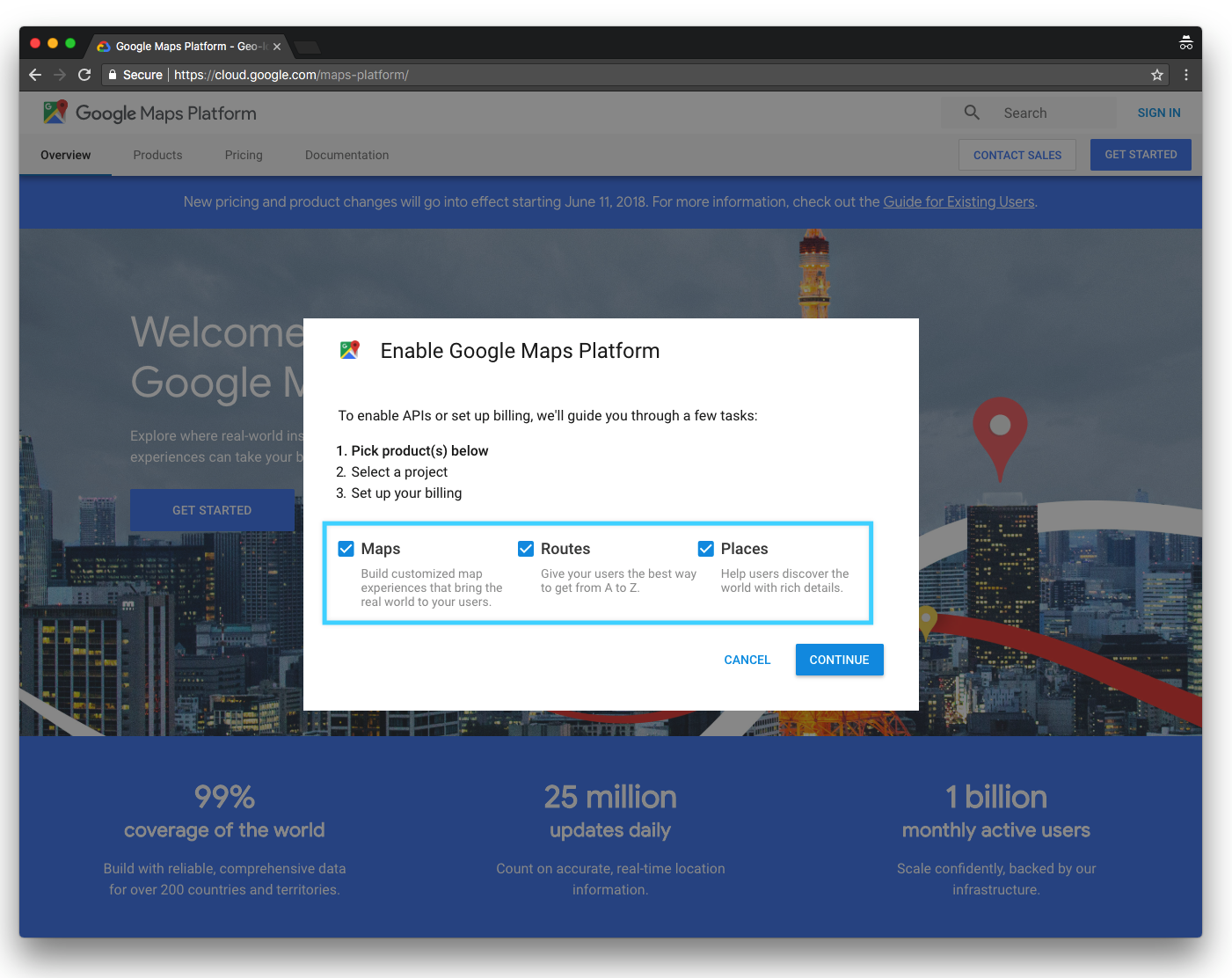
Task: Click the Google Cloud favicon on the tab
Action: pos(104,47)
